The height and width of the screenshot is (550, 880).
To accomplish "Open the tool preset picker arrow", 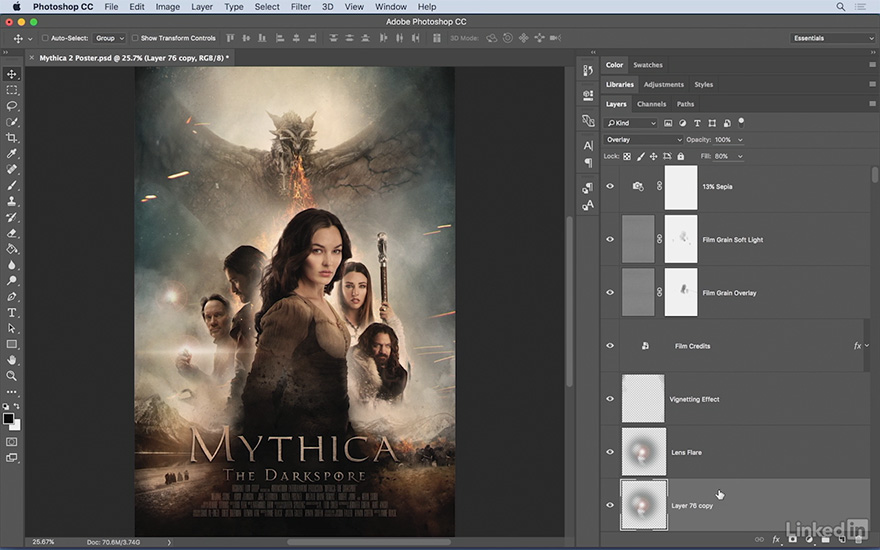I will [x=30, y=39].
